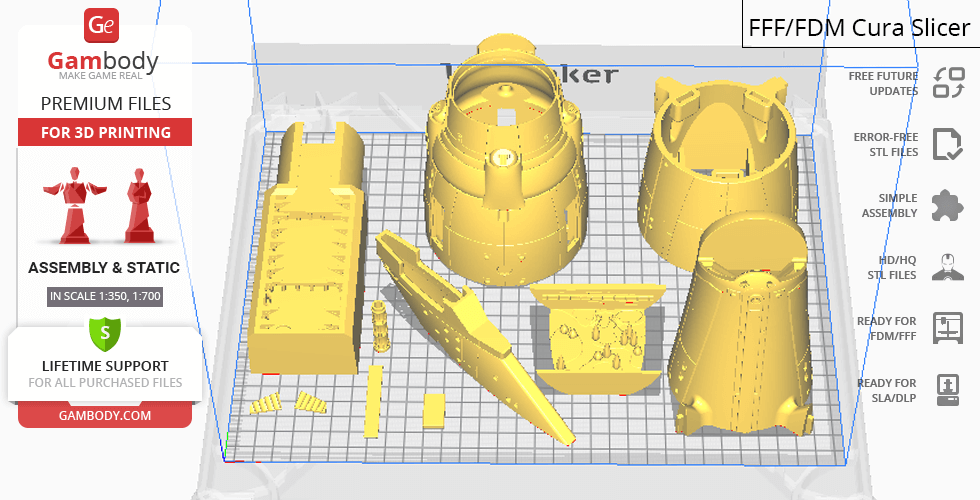Select the FFF/FDM Cura Slicer label
Viewport: 980px width, 500px height.
coord(860,27)
